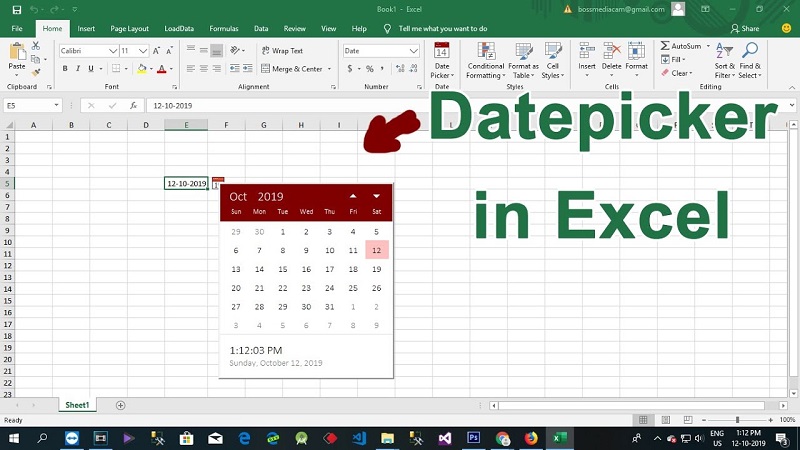Toggle Bold formatting button
This screenshot has width=800, height=450.
pos(65,69)
